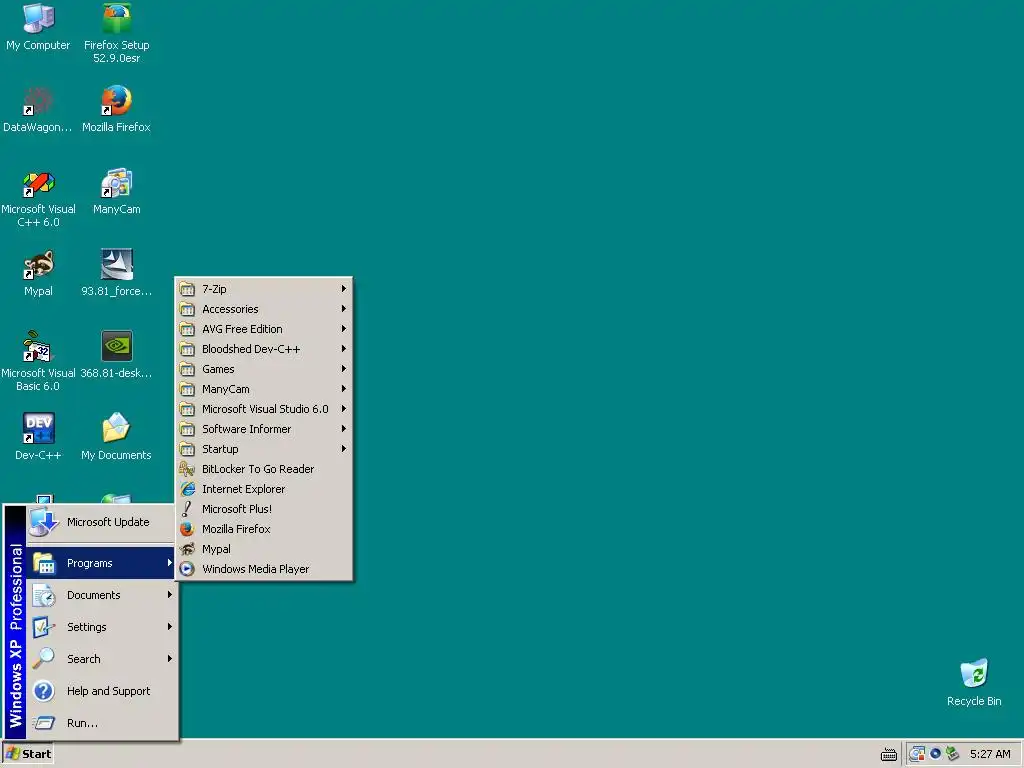
Task: Open the Programs submenu entry
Action: click(x=102, y=563)
